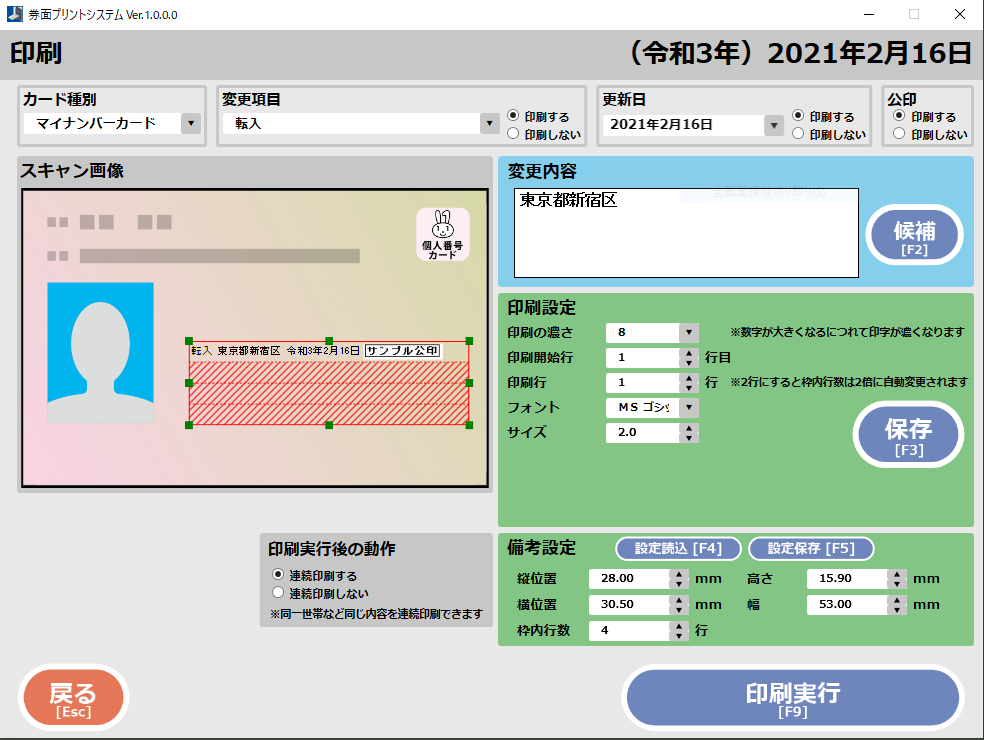
Task: Click the 候補 [F2] button
Action: click(914, 235)
